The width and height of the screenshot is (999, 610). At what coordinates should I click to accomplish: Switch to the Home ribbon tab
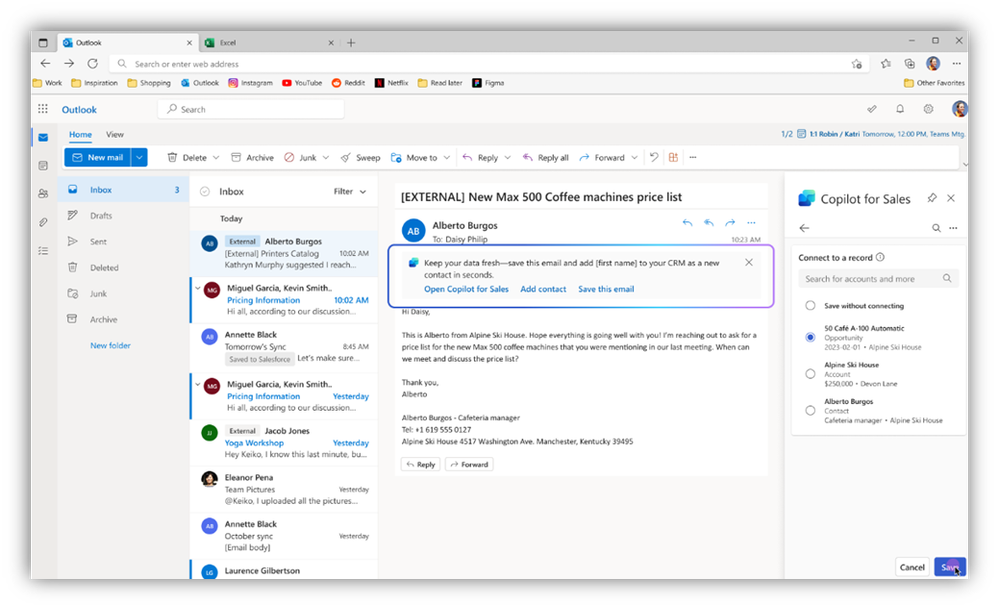[80, 134]
